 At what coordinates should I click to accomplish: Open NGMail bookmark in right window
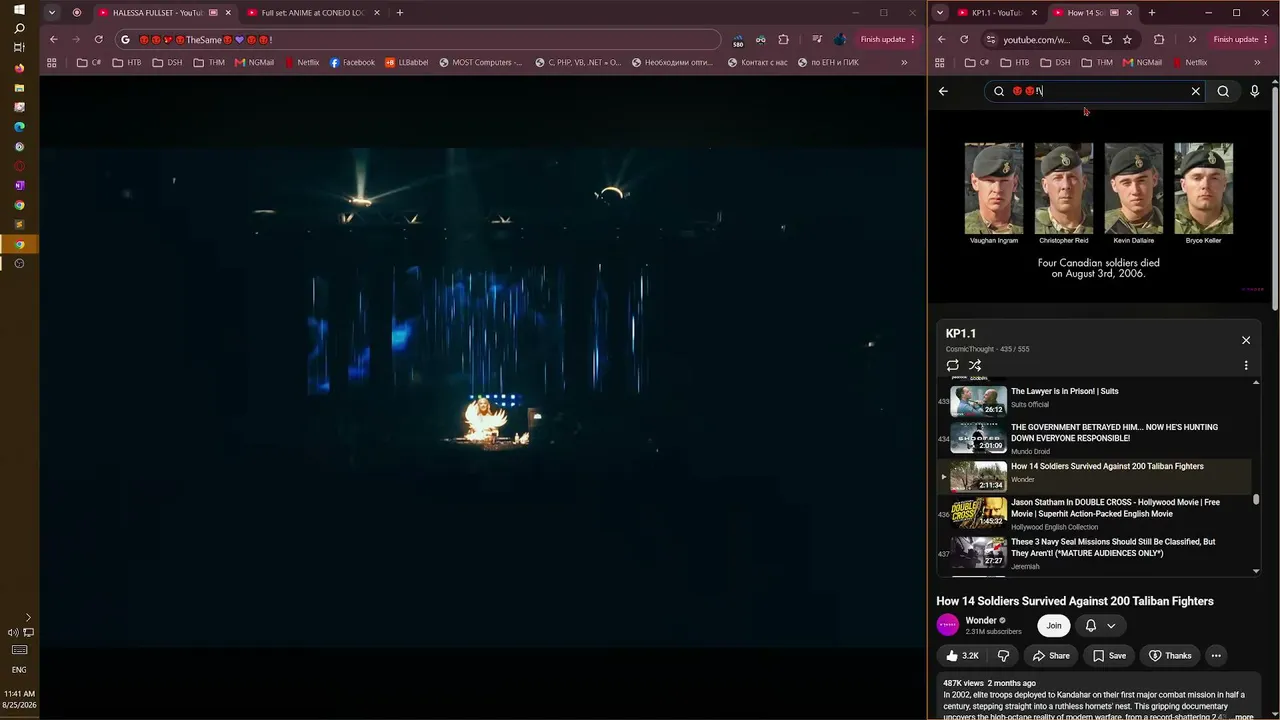click(x=1142, y=63)
